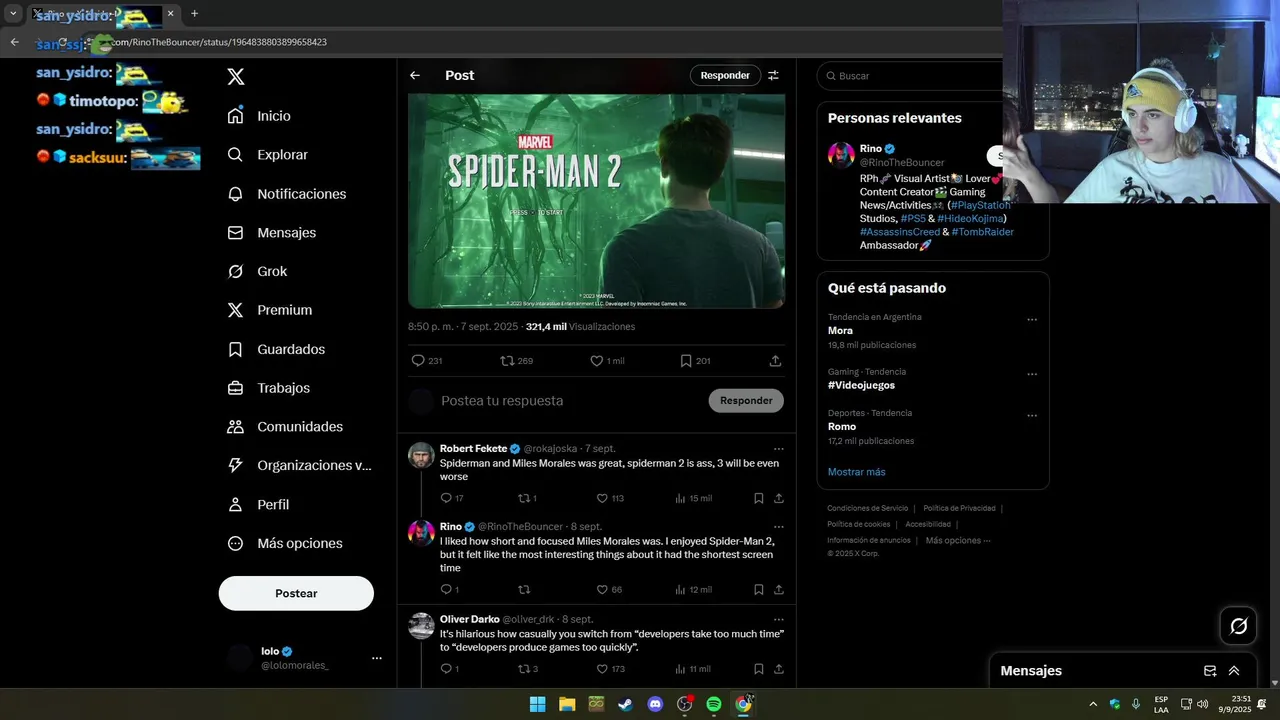The width and height of the screenshot is (1280, 720).
Task: Open reply sort settings icon
Action: (773, 75)
